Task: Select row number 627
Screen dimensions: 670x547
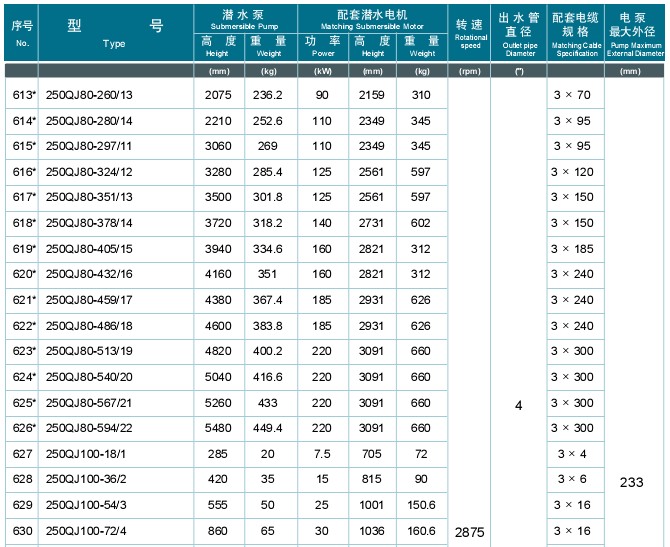Action: tap(21, 453)
